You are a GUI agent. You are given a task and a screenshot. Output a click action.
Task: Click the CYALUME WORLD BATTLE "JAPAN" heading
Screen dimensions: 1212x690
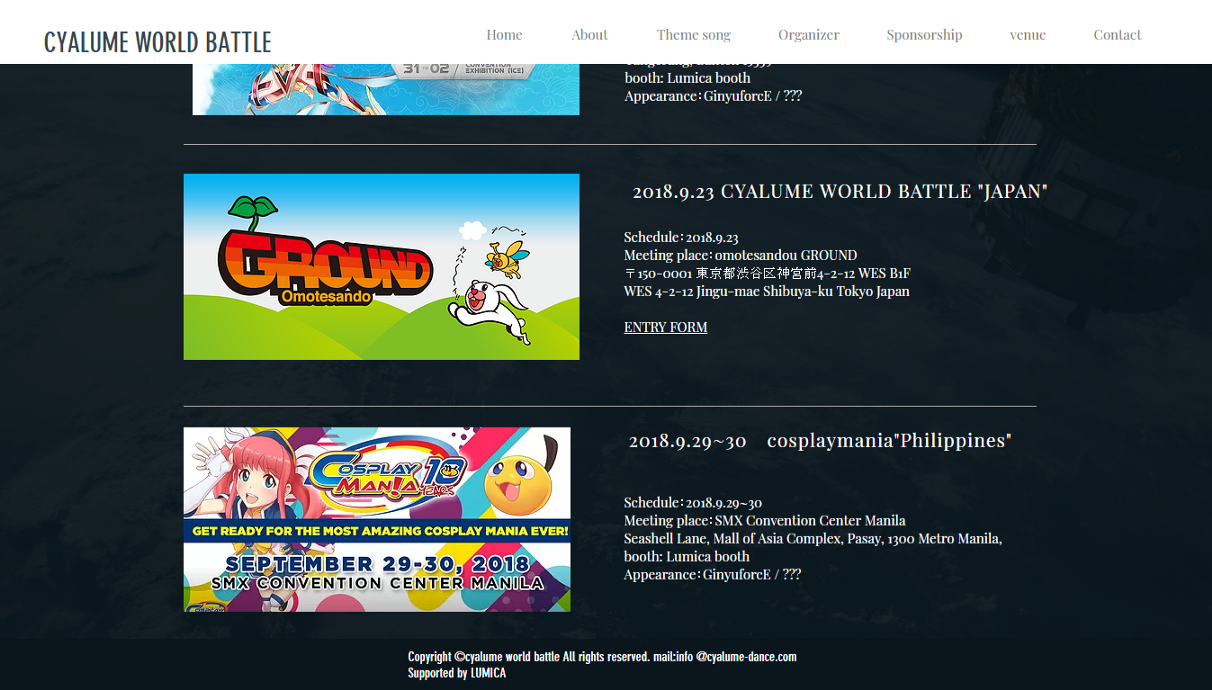click(x=839, y=191)
